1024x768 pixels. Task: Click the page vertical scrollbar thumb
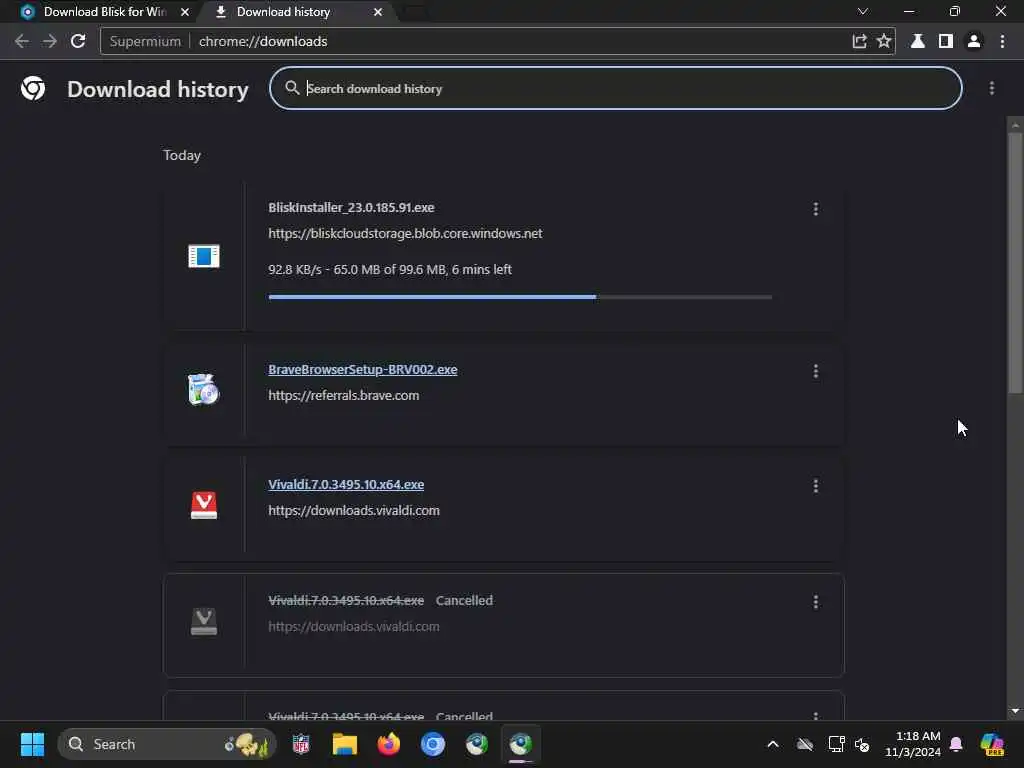tap(1014, 261)
